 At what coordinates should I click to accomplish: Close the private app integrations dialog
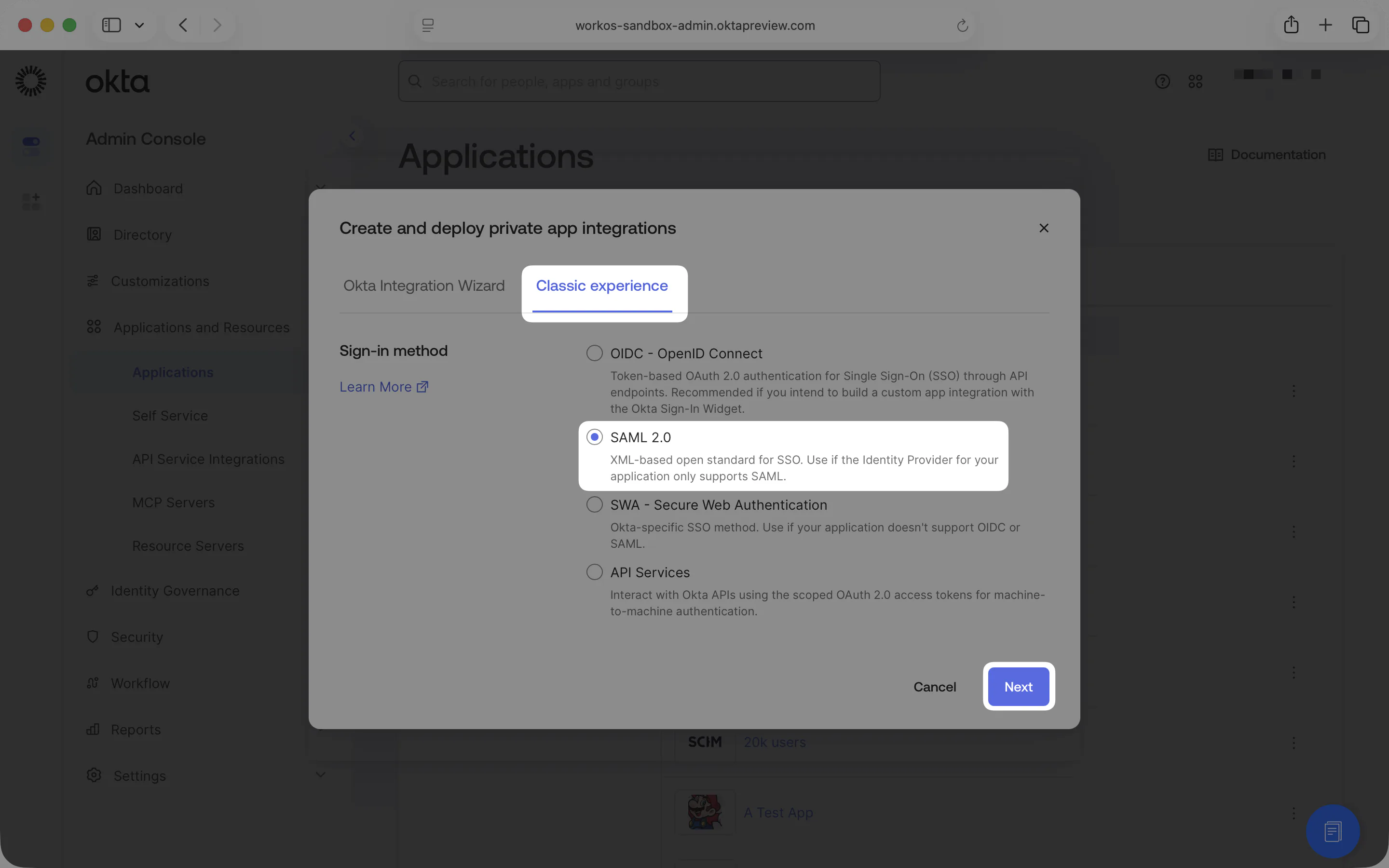1044,228
